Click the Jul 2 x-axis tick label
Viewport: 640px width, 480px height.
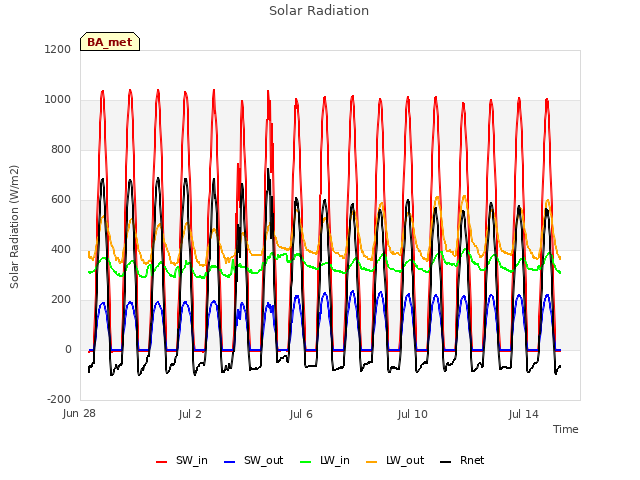point(190,414)
